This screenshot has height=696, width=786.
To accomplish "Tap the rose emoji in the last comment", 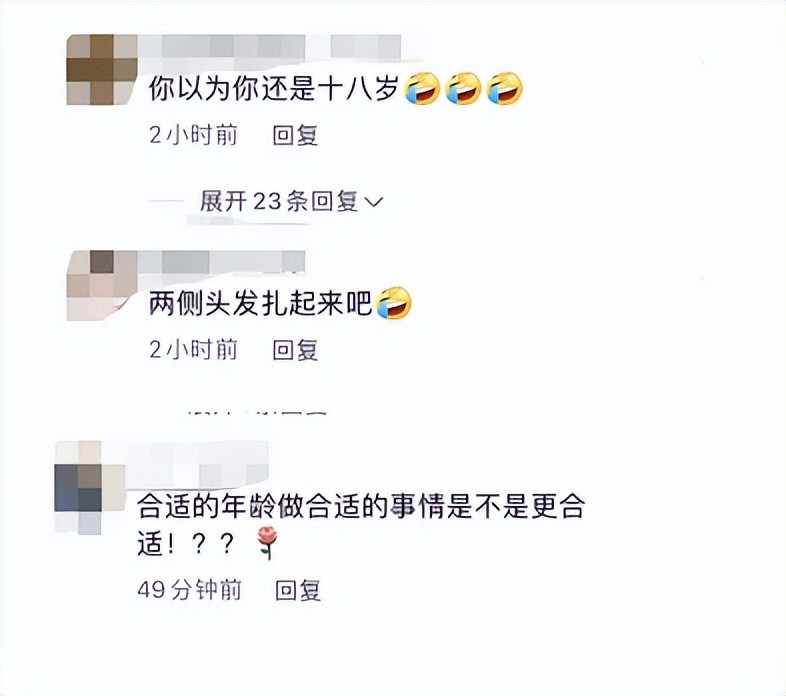I will click(267, 543).
